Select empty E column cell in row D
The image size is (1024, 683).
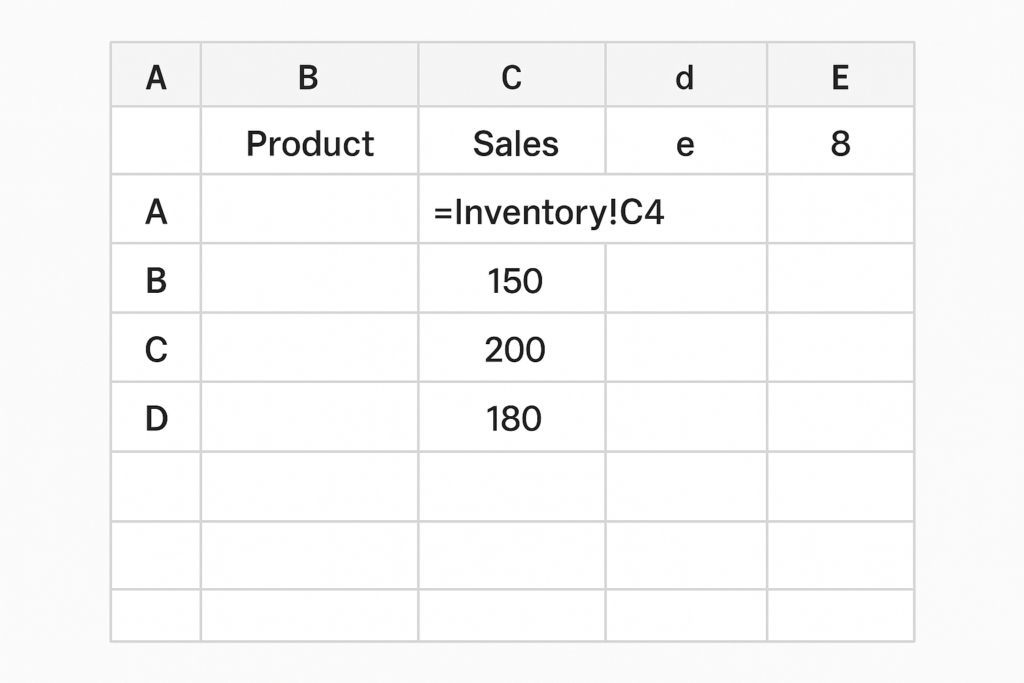point(840,417)
